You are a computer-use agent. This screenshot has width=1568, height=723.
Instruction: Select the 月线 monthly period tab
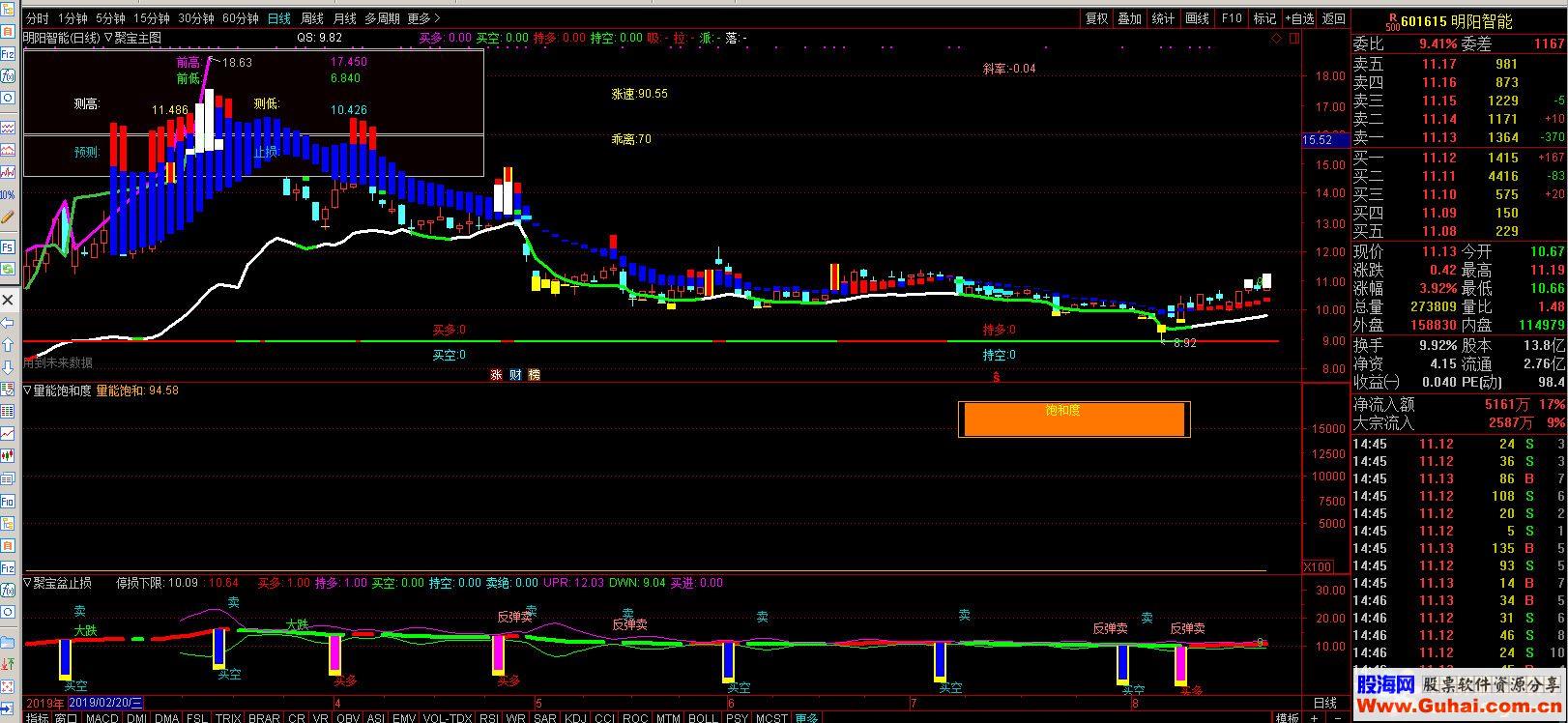344,18
